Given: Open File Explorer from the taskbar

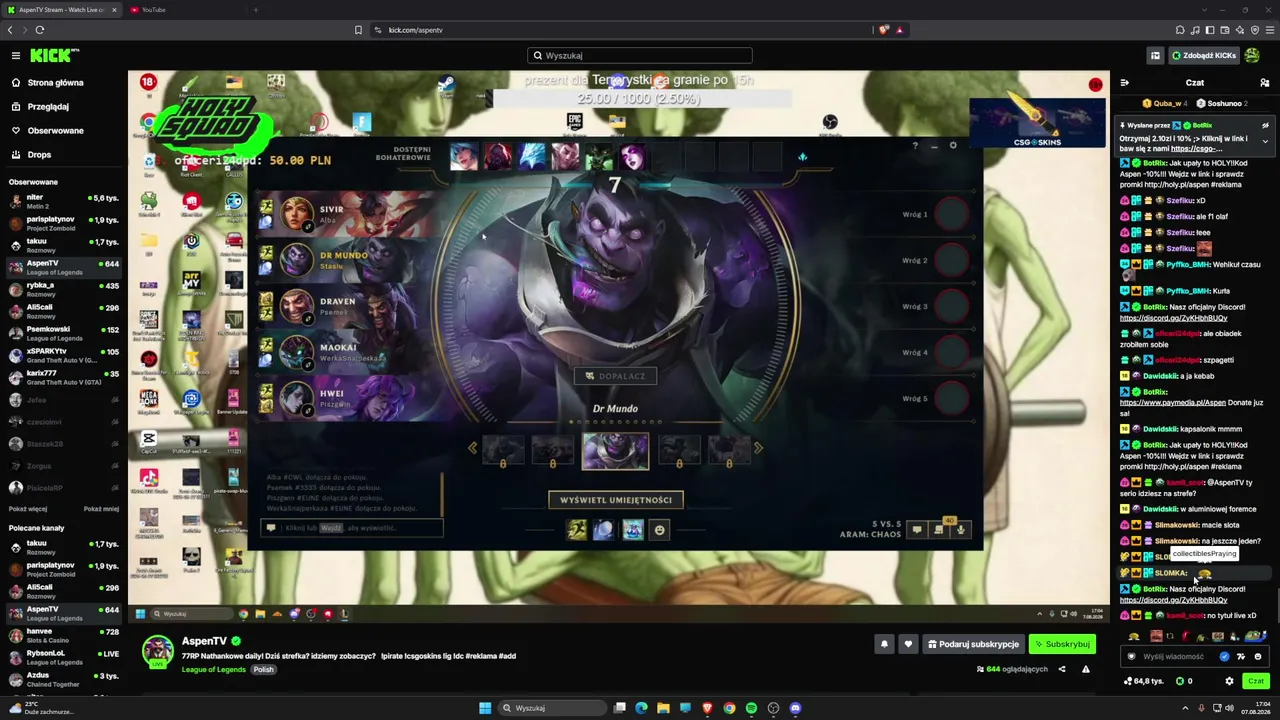Looking at the screenshot, I should (x=663, y=708).
